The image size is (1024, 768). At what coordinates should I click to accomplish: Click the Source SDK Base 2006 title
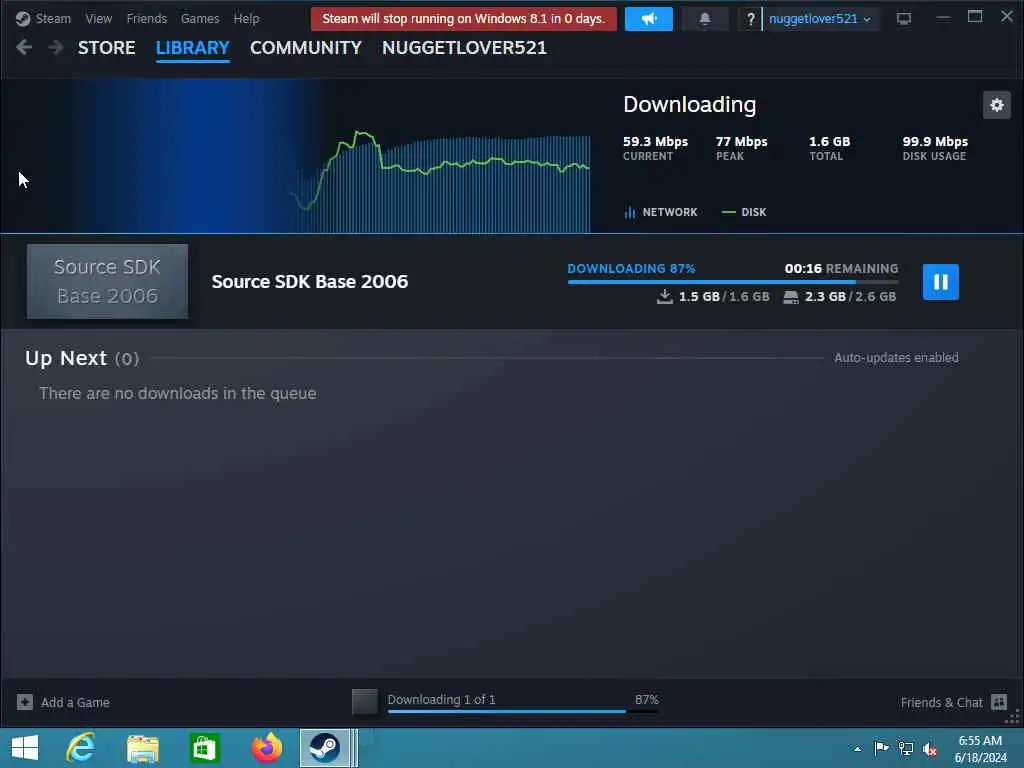[310, 281]
